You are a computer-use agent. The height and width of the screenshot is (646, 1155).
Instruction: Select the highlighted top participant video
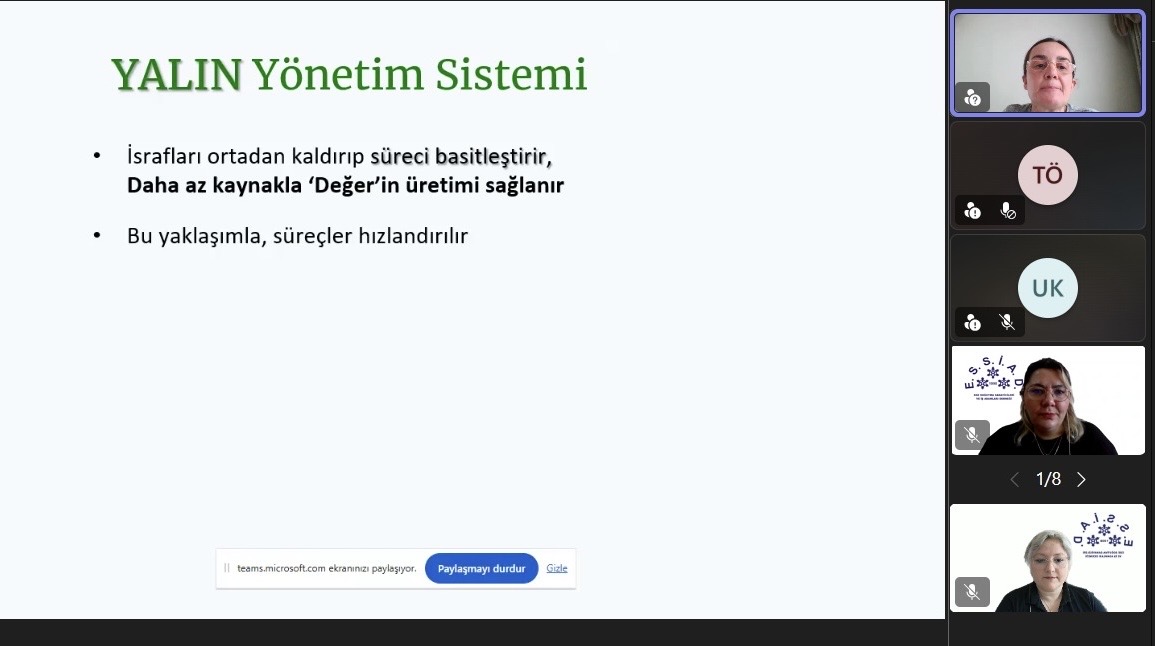point(1047,60)
